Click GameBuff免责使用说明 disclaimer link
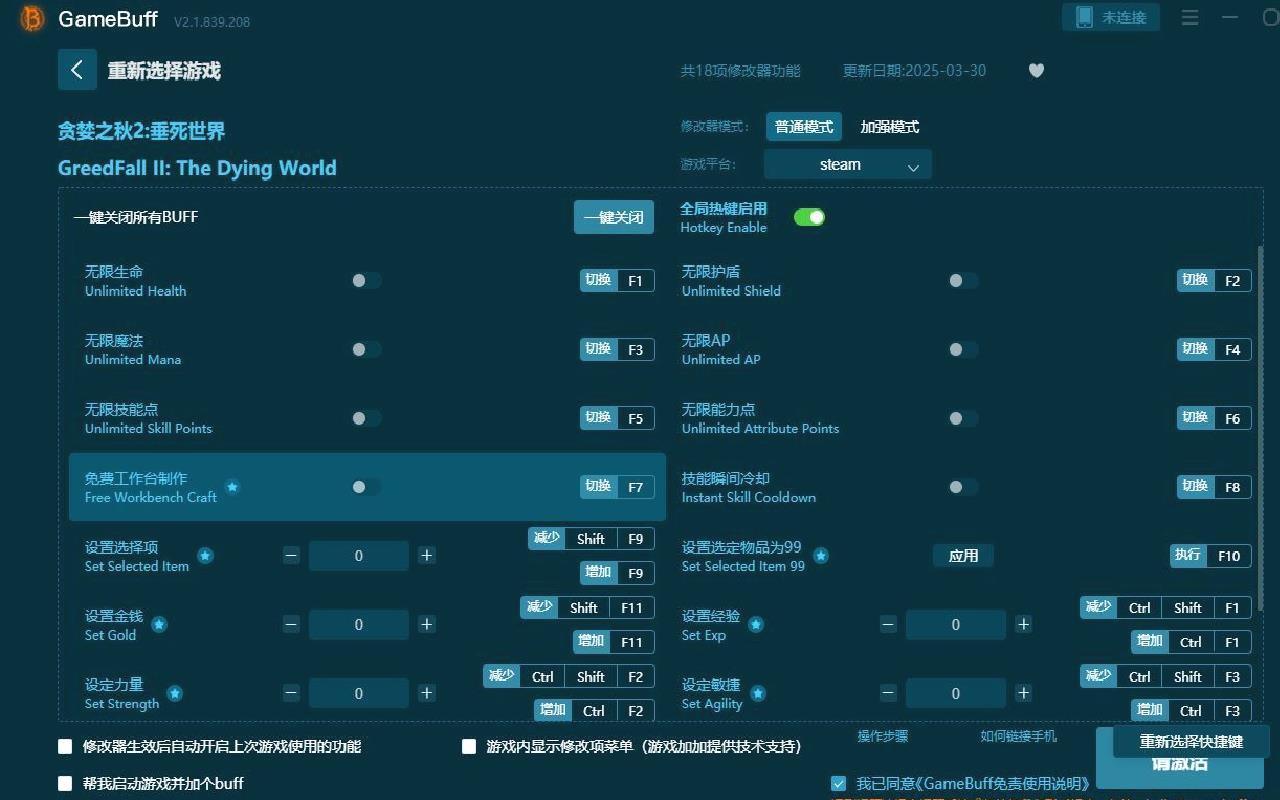1280x800 pixels. click(1005, 784)
